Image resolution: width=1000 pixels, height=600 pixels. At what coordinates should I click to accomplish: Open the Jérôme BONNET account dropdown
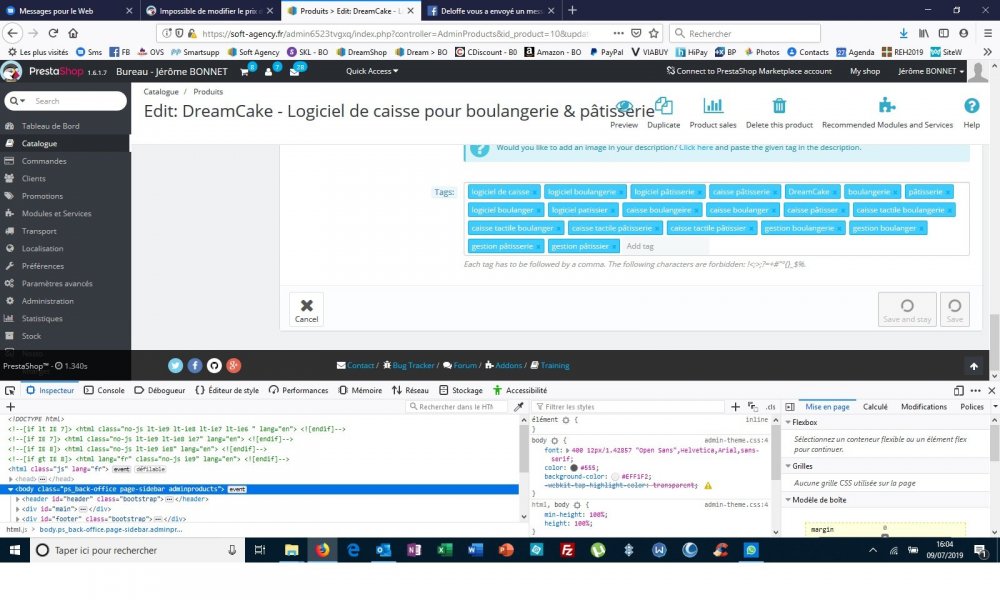pos(930,71)
